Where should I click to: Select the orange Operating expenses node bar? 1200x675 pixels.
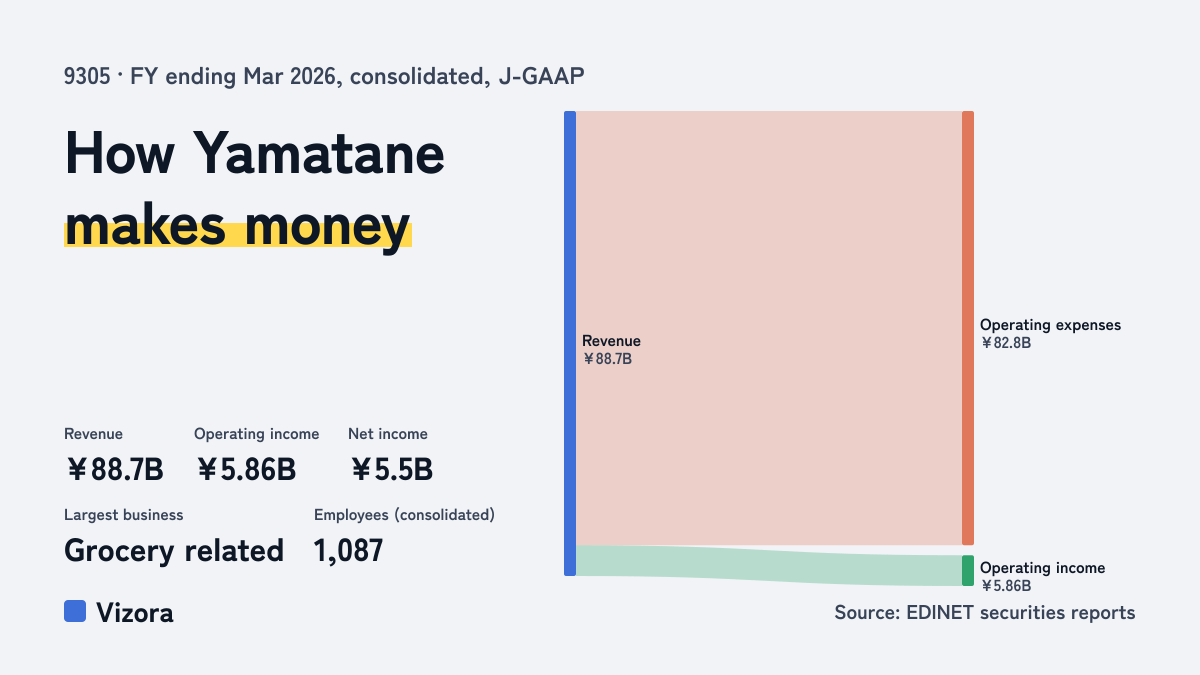click(968, 328)
